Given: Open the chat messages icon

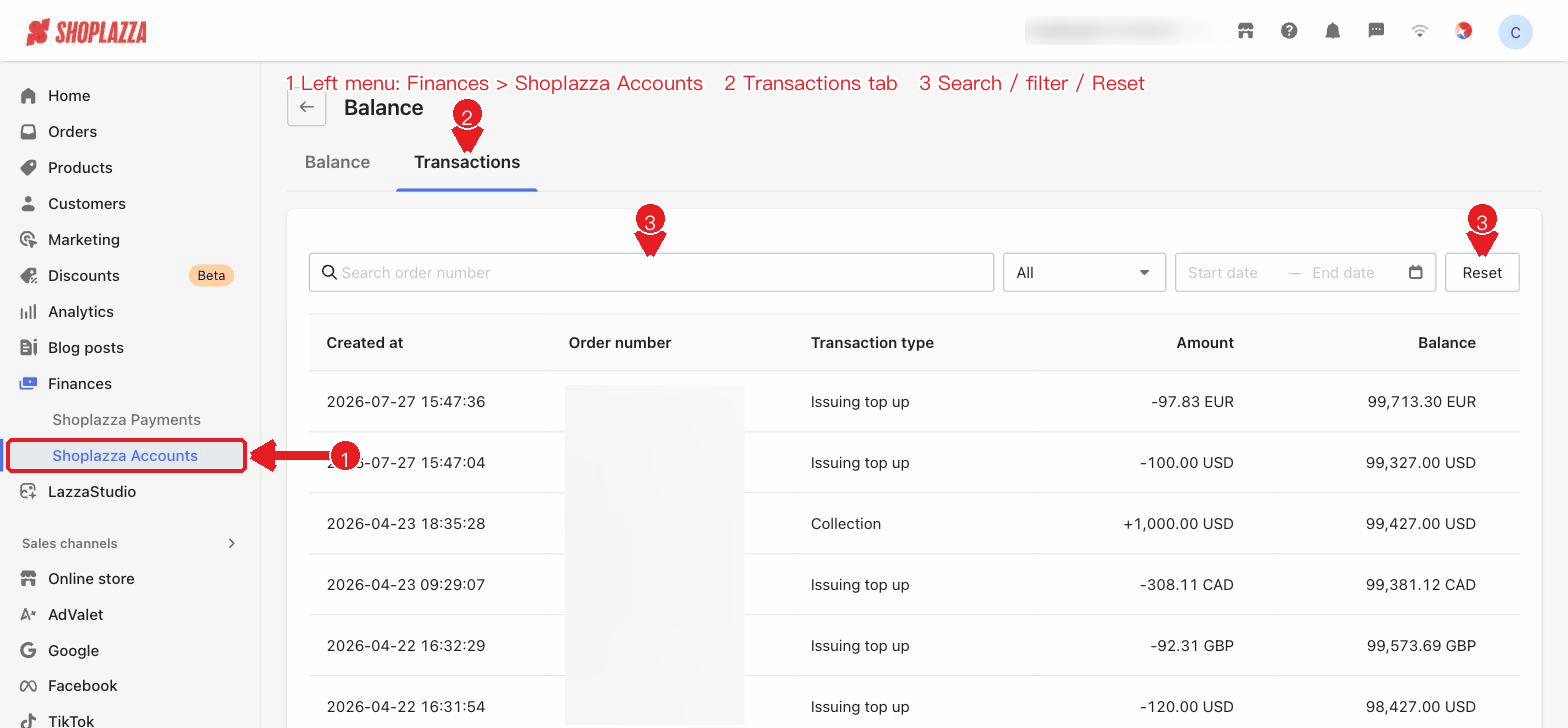Looking at the screenshot, I should pos(1376,31).
